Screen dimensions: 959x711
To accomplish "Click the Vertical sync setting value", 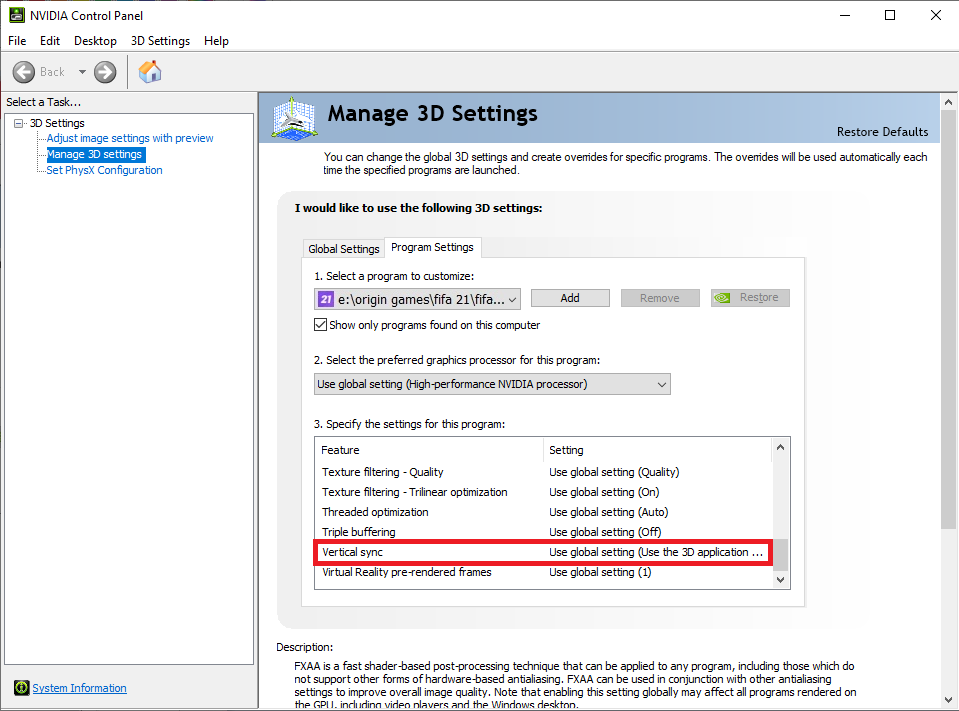I will (656, 552).
